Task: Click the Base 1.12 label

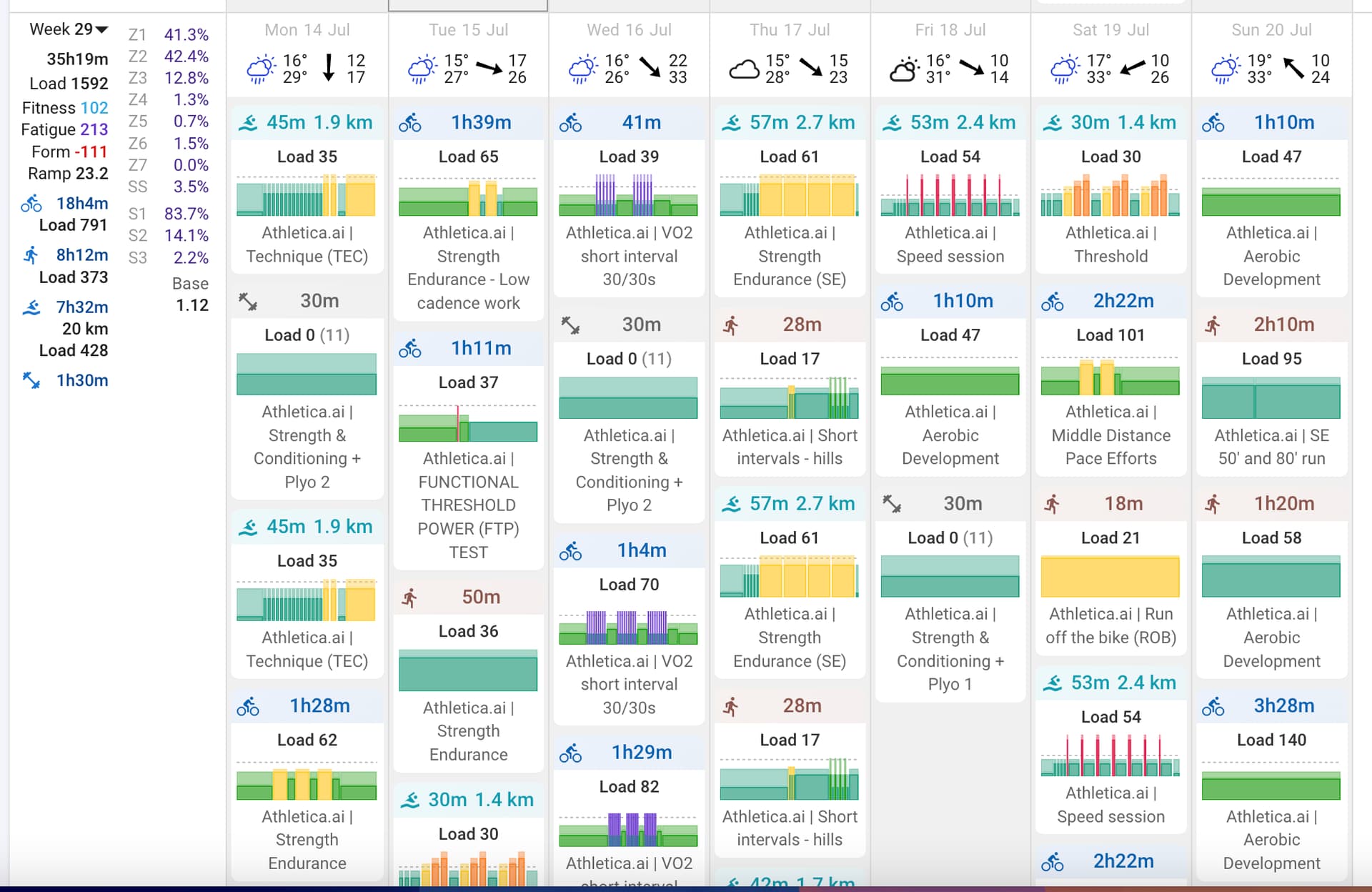Action: [192, 294]
